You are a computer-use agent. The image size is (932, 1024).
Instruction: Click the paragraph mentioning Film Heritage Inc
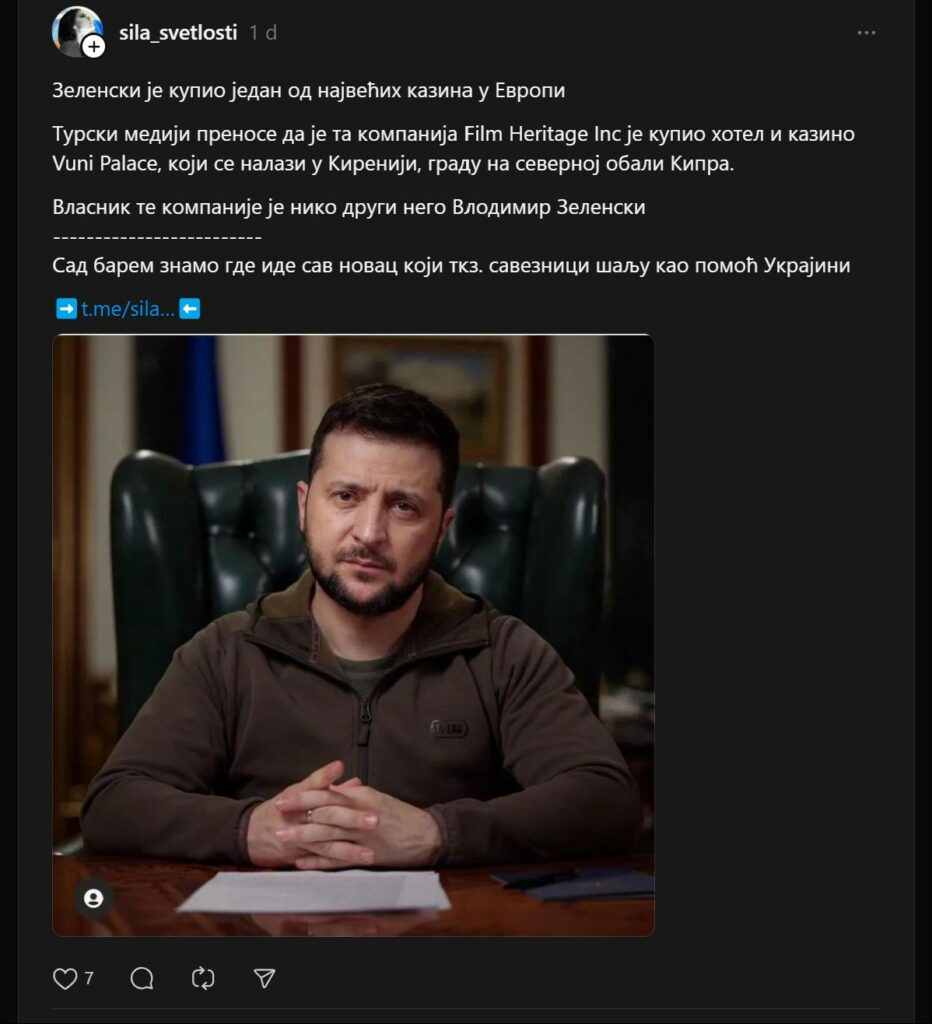pyautogui.click(x=453, y=148)
